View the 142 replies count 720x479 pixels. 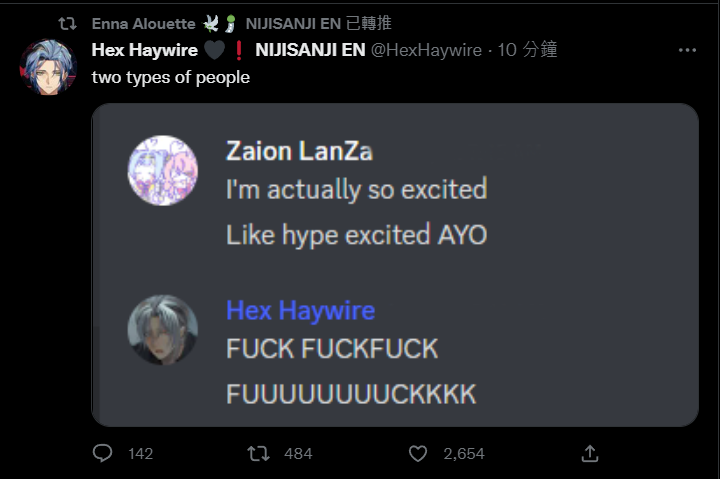pos(141,454)
